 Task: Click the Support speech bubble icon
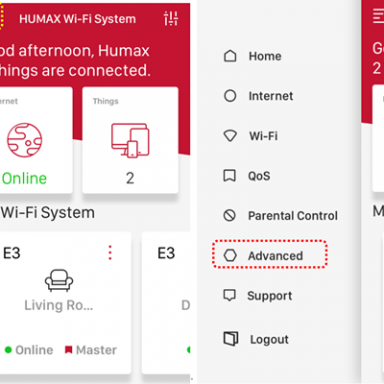(229, 295)
